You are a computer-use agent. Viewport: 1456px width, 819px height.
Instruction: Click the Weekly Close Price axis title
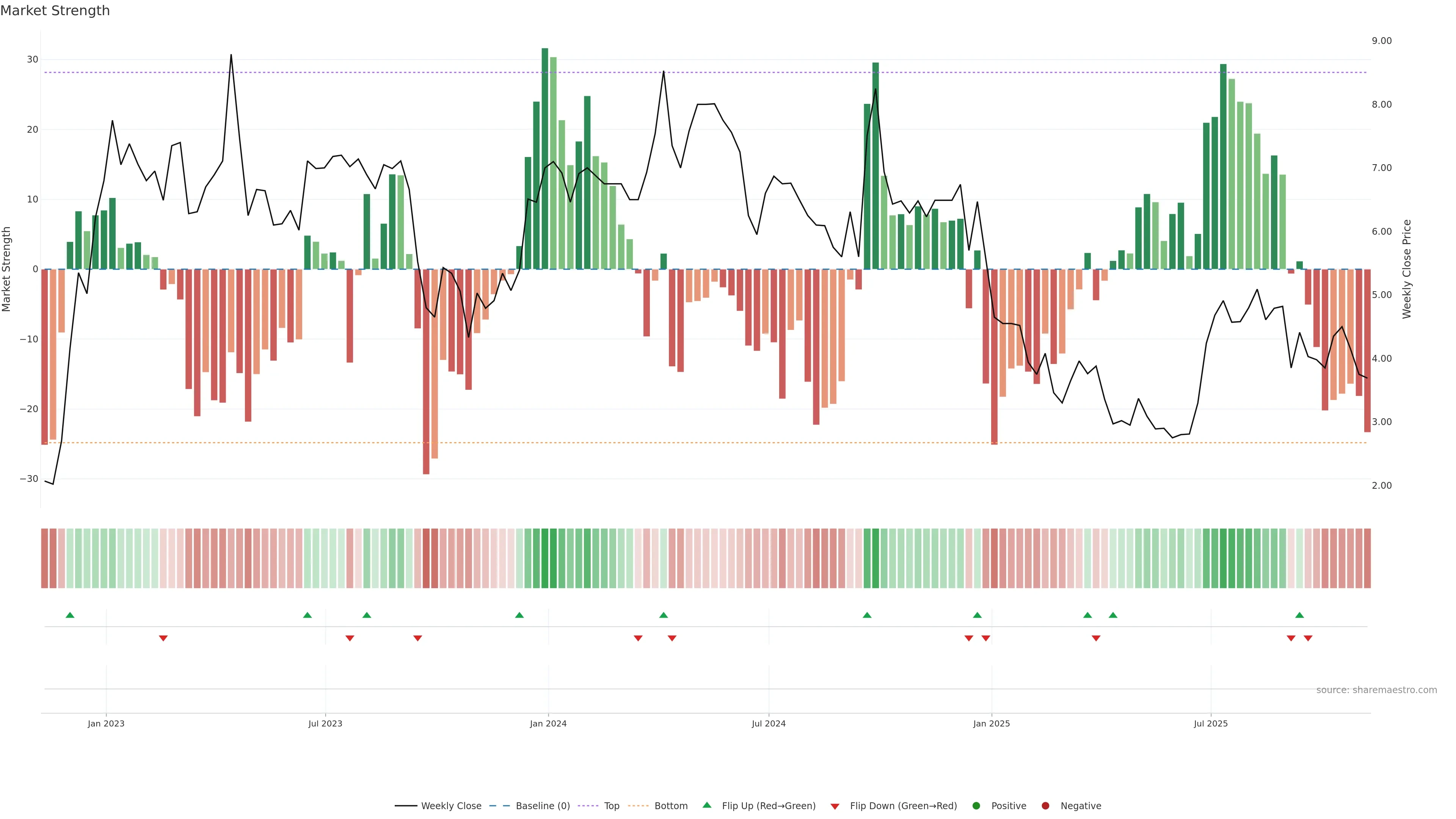(1407, 269)
